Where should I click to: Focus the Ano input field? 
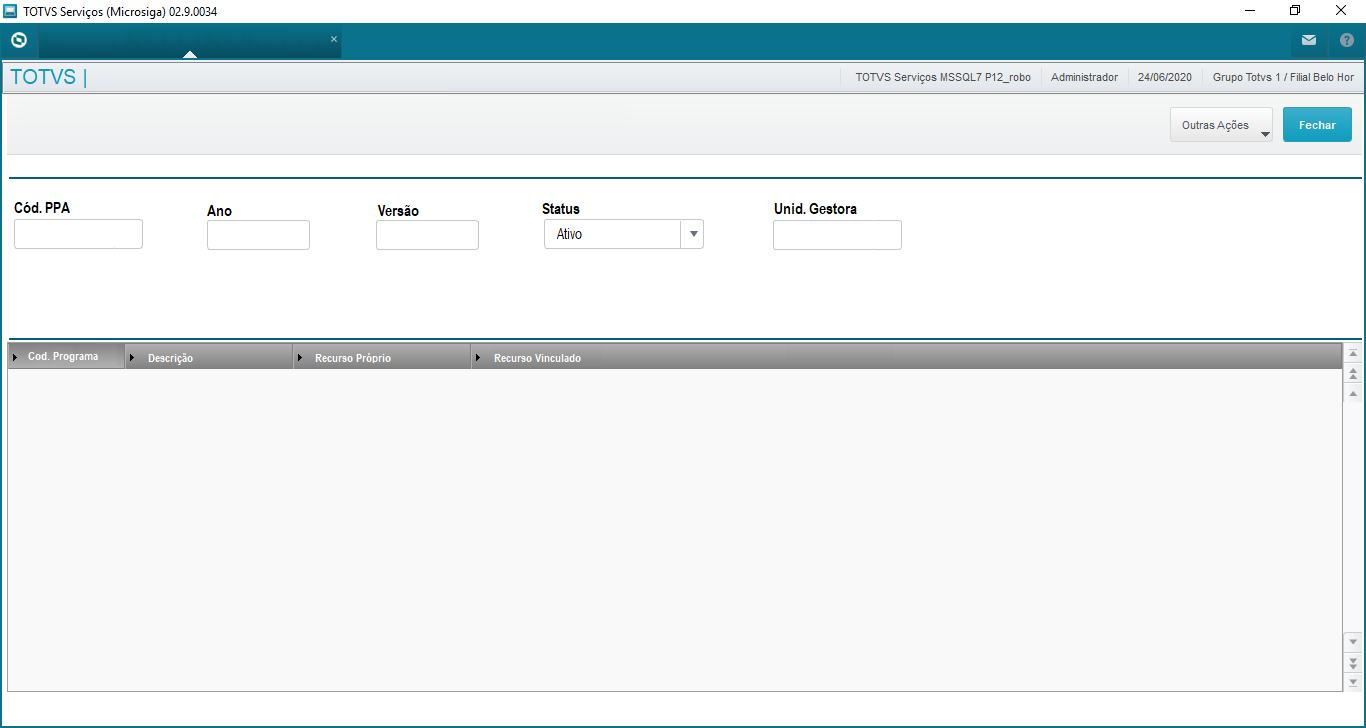click(x=258, y=235)
